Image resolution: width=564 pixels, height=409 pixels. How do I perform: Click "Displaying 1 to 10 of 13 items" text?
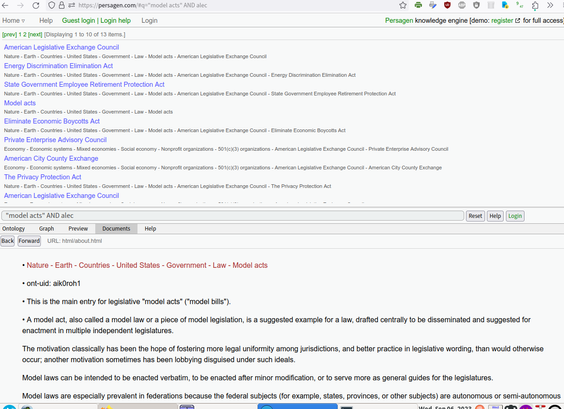[x=85, y=35]
